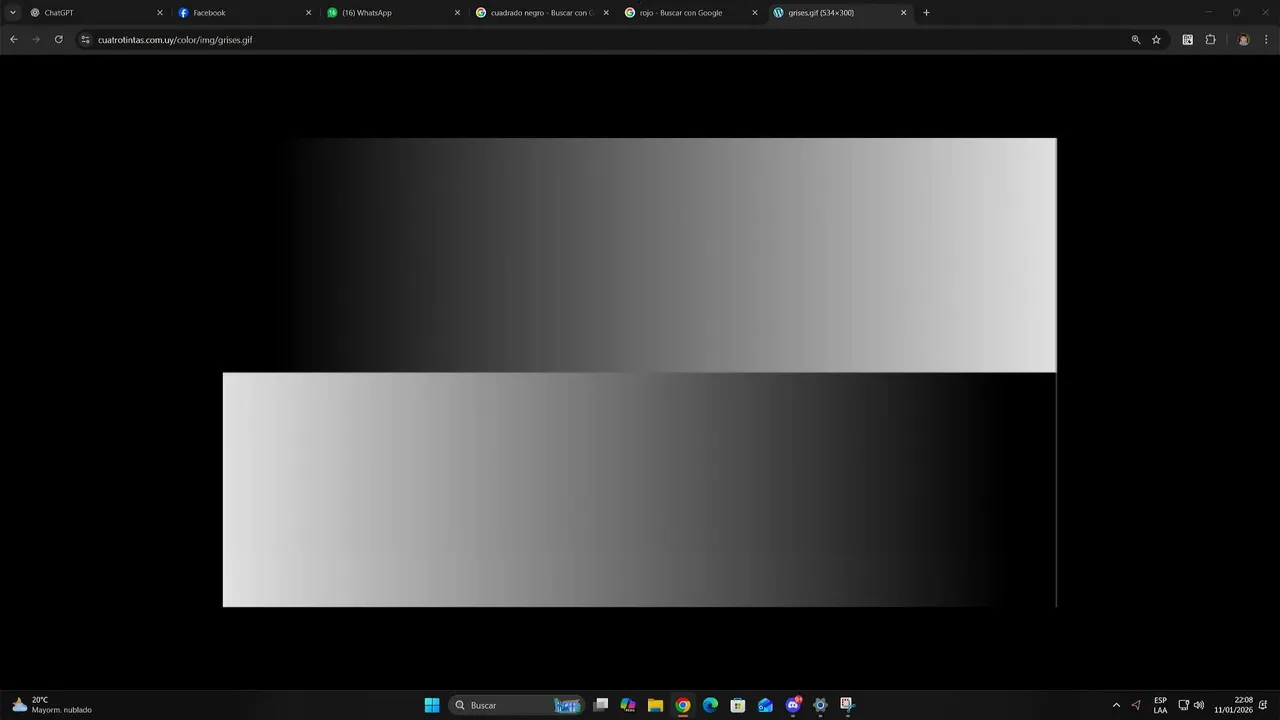This screenshot has width=1280, height=720.
Task: Click the grayscale gradient image
Action: coord(640,372)
